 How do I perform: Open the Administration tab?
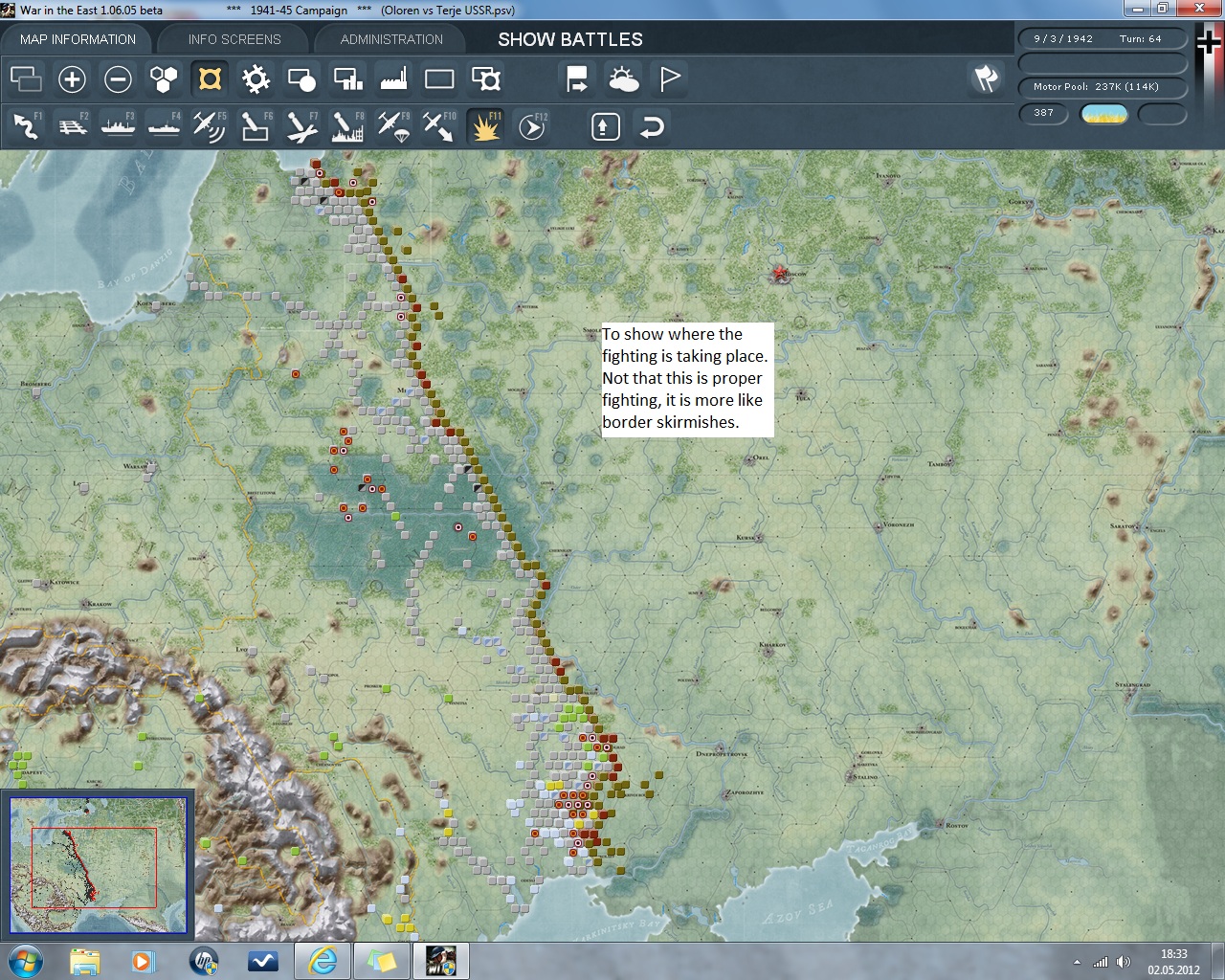click(x=391, y=39)
